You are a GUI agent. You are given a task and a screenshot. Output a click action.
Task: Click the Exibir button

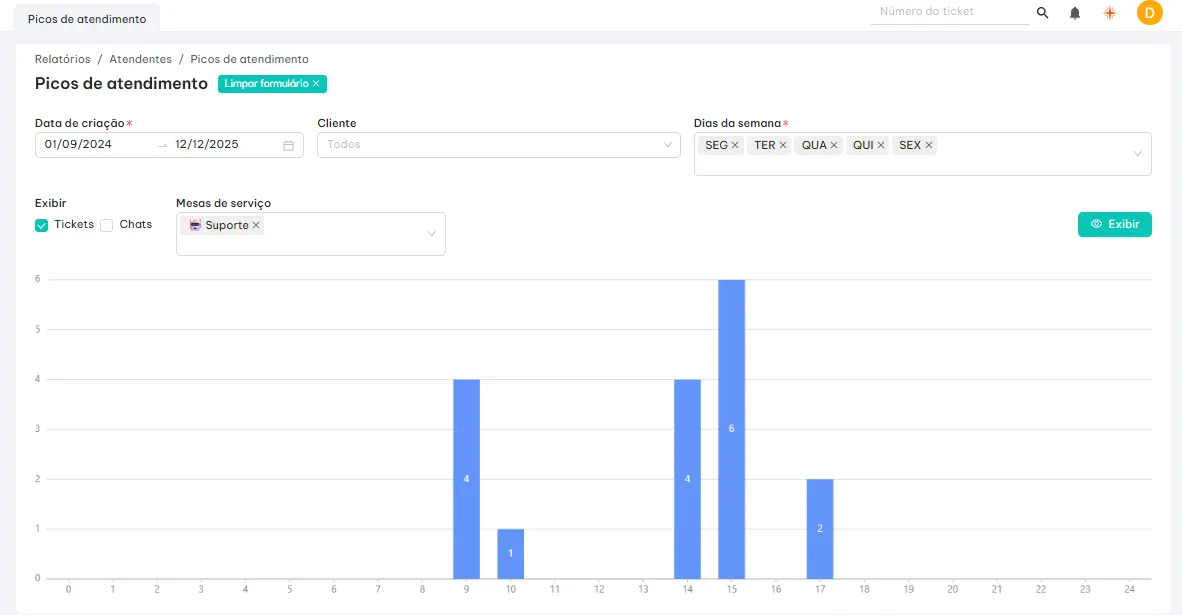point(1114,224)
